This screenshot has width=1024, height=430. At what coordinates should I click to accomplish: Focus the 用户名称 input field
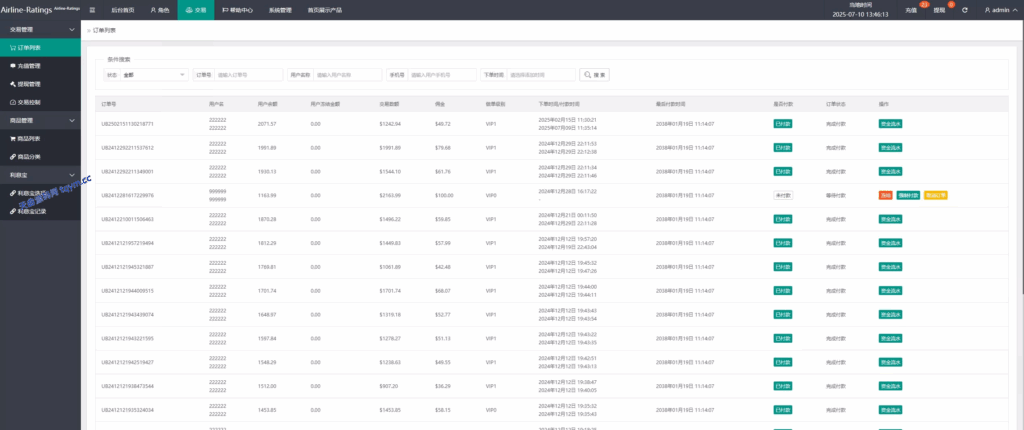coord(347,75)
